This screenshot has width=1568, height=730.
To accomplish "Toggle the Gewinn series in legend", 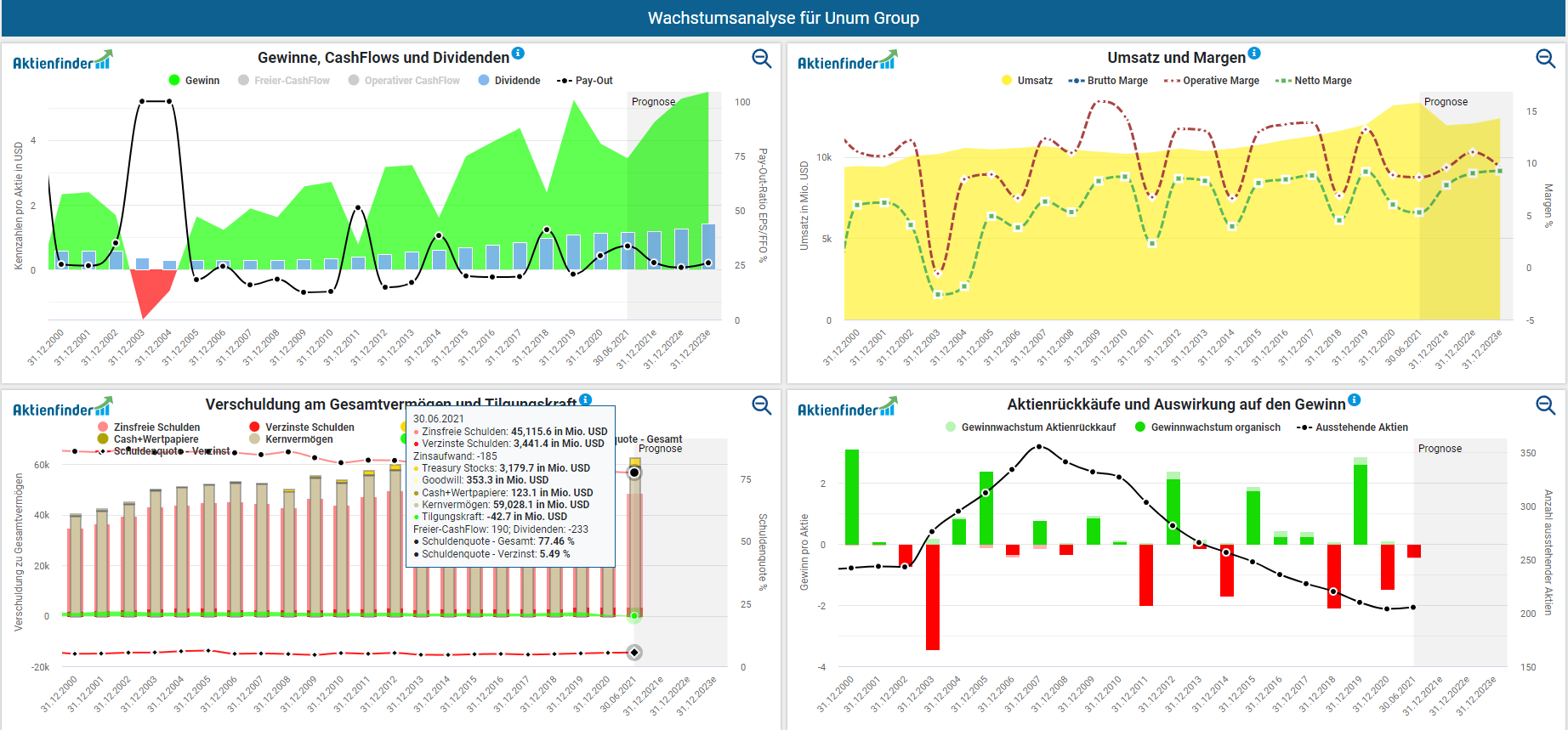I will pos(195,81).
